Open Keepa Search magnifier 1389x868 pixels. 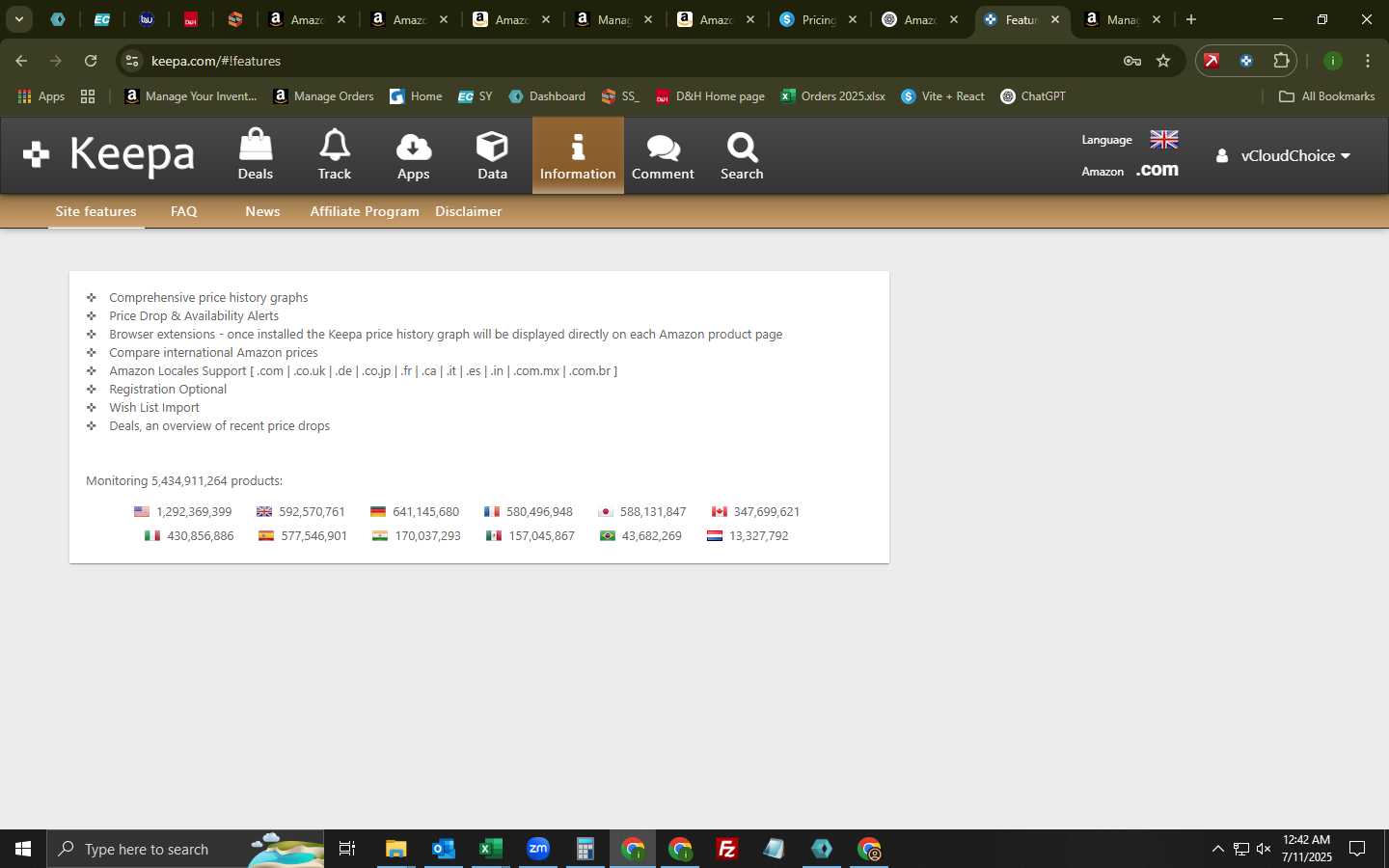[x=742, y=155]
